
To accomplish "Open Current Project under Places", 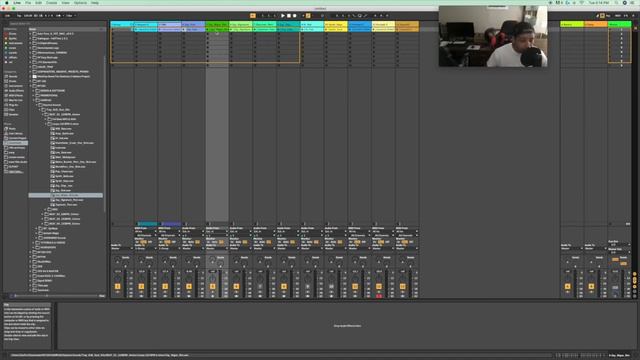I will pyautogui.click(x=16, y=138).
